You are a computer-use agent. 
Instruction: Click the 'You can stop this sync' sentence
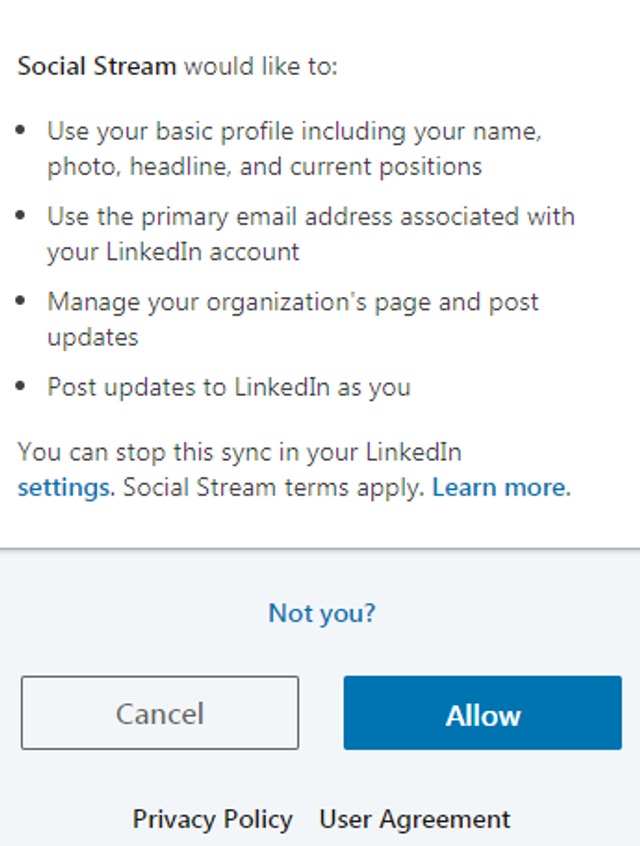click(x=240, y=452)
